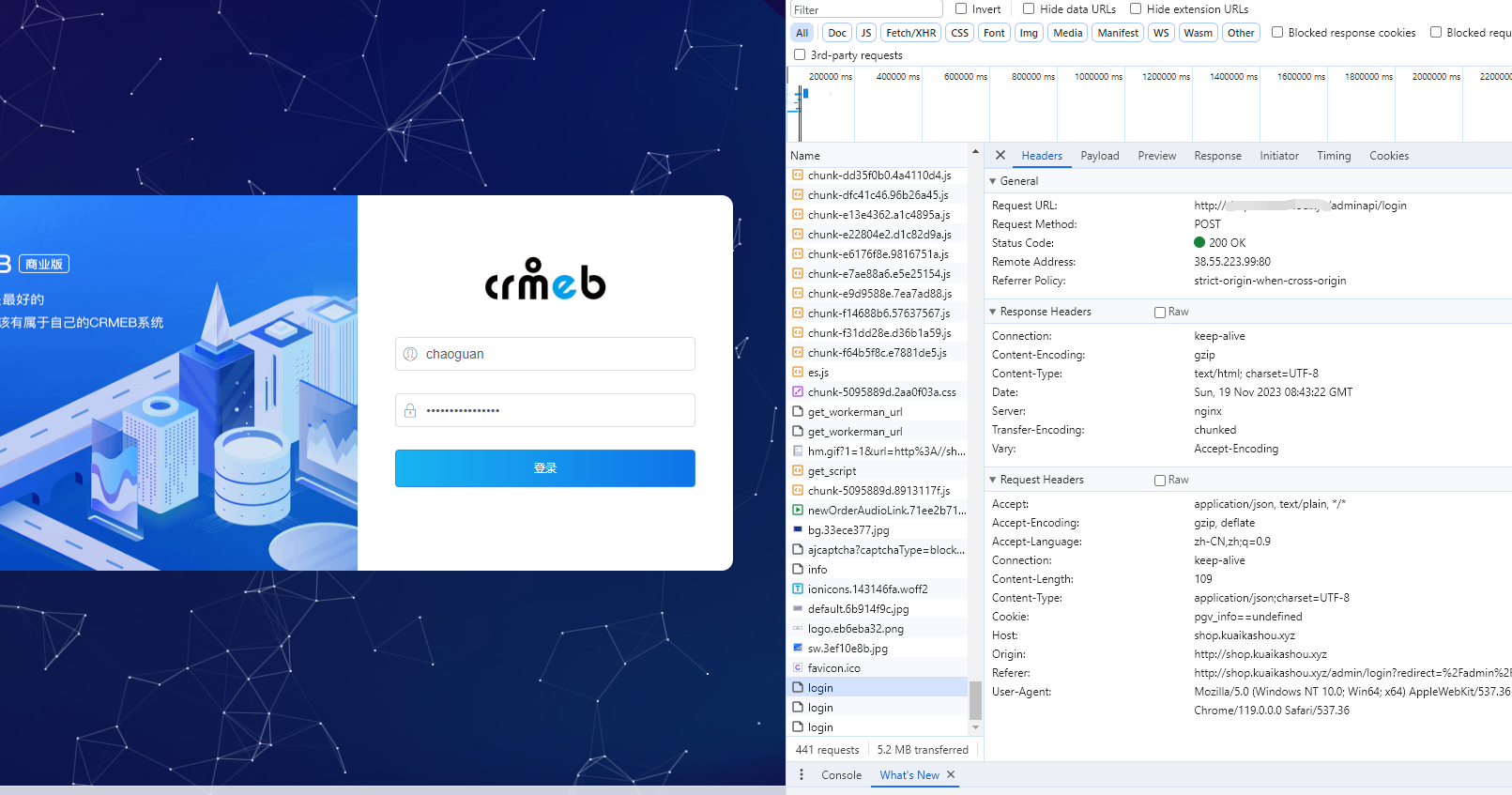This screenshot has height=795, width=1512.
Task: Show All request types
Action: pos(802,33)
